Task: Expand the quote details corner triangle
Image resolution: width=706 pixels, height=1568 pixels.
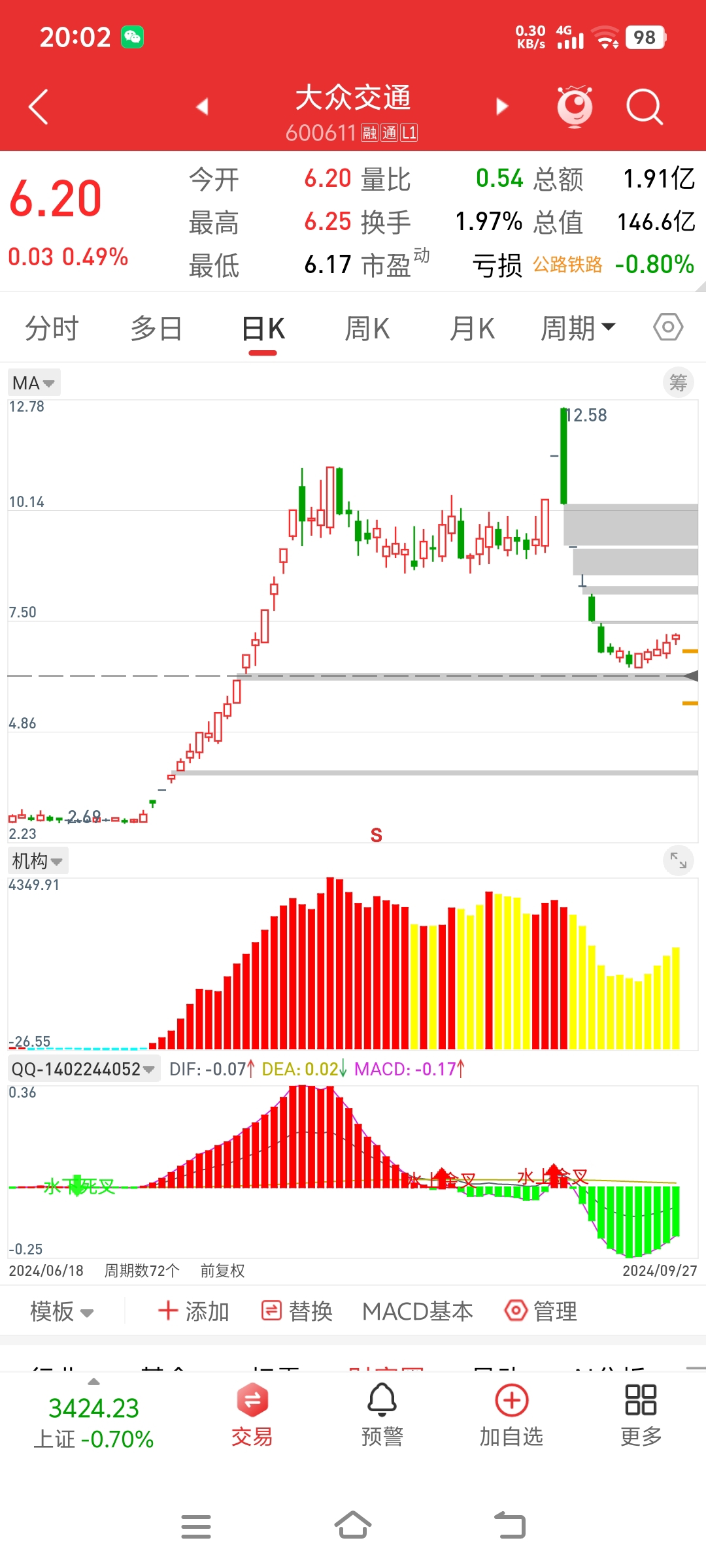Action: coord(701,286)
